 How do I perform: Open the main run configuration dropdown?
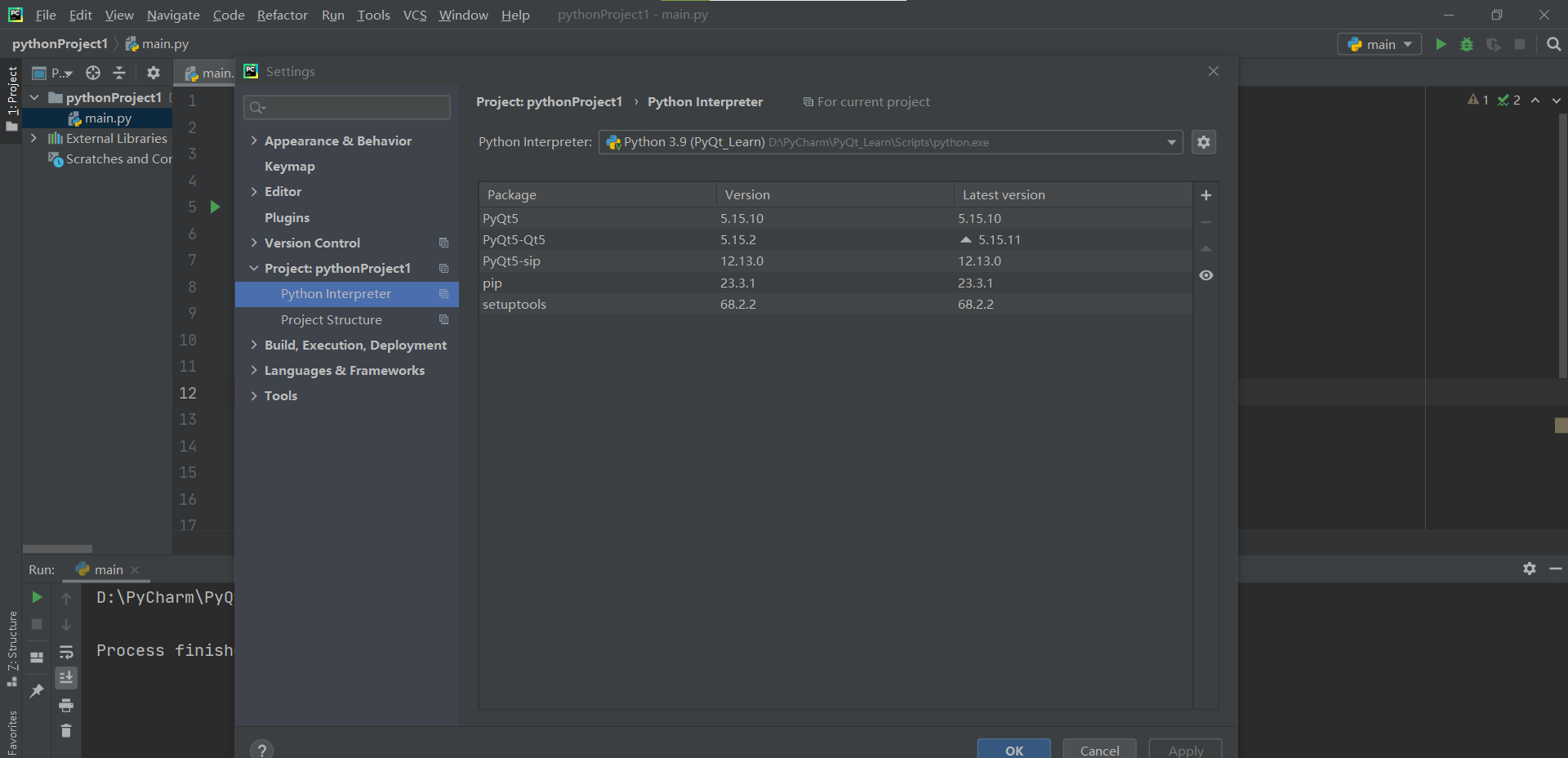click(1379, 44)
